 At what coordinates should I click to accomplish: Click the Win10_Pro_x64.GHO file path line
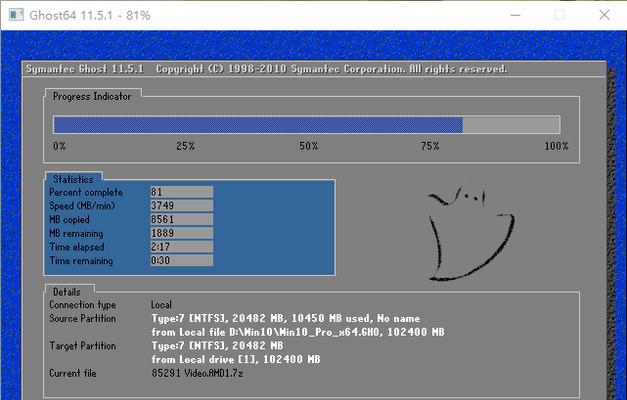click(298, 332)
